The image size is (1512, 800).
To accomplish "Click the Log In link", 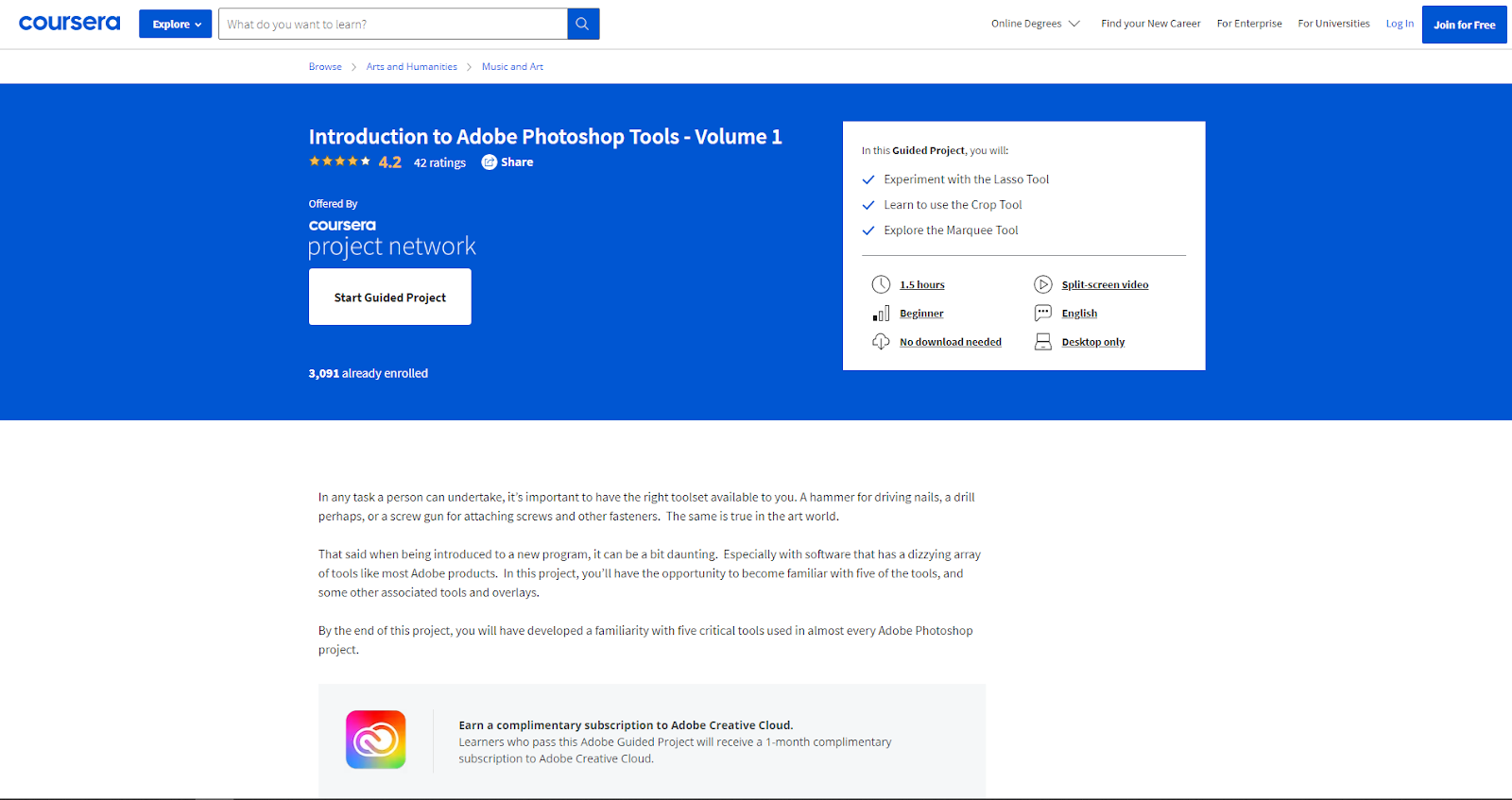I will (x=1400, y=24).
